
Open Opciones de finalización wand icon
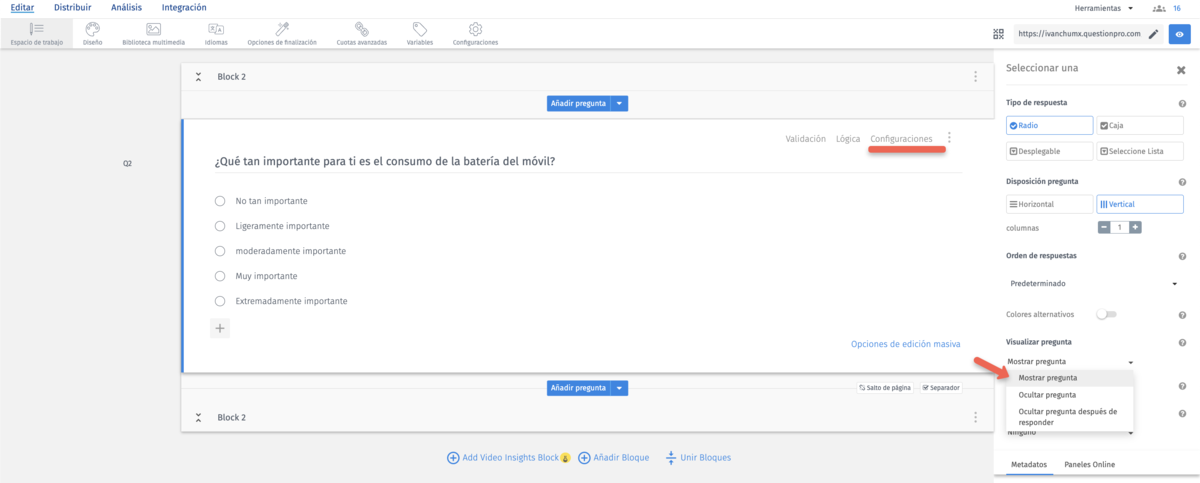(282, 29)
